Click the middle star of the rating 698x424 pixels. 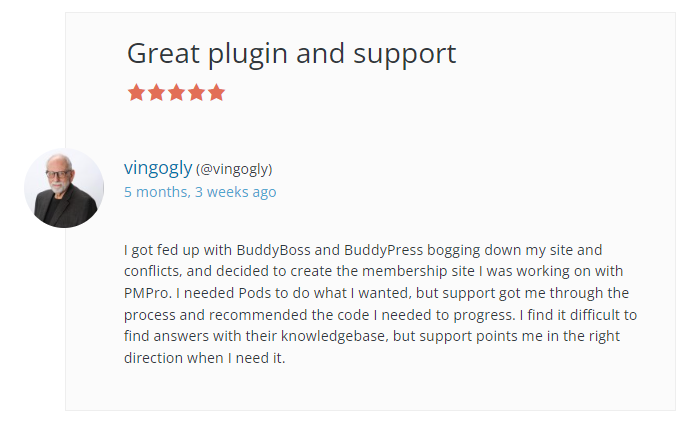pyautogui.click(x=177, y=93)
